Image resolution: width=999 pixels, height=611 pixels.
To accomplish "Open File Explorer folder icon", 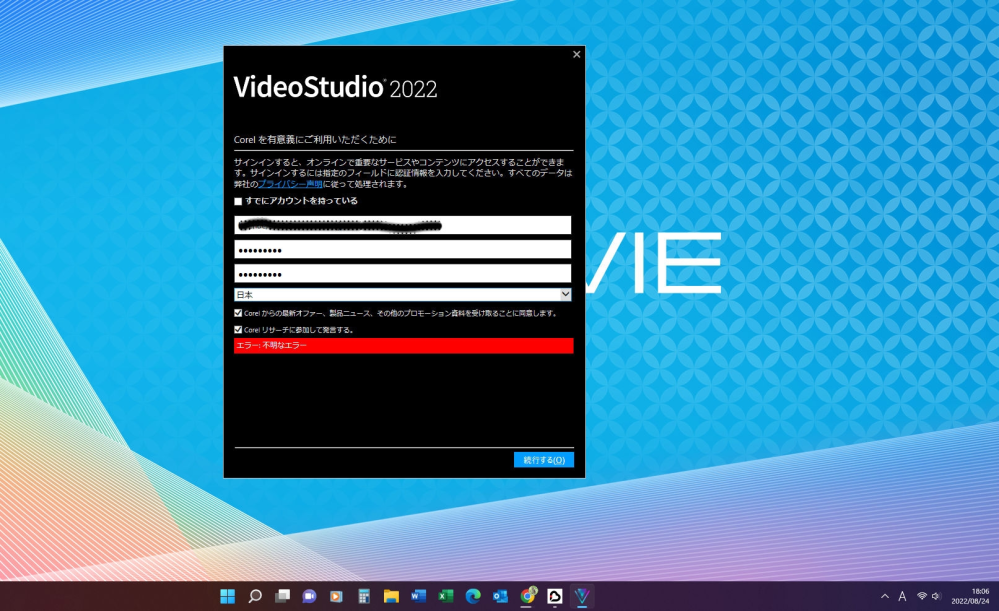I will [x=391, y=596].
